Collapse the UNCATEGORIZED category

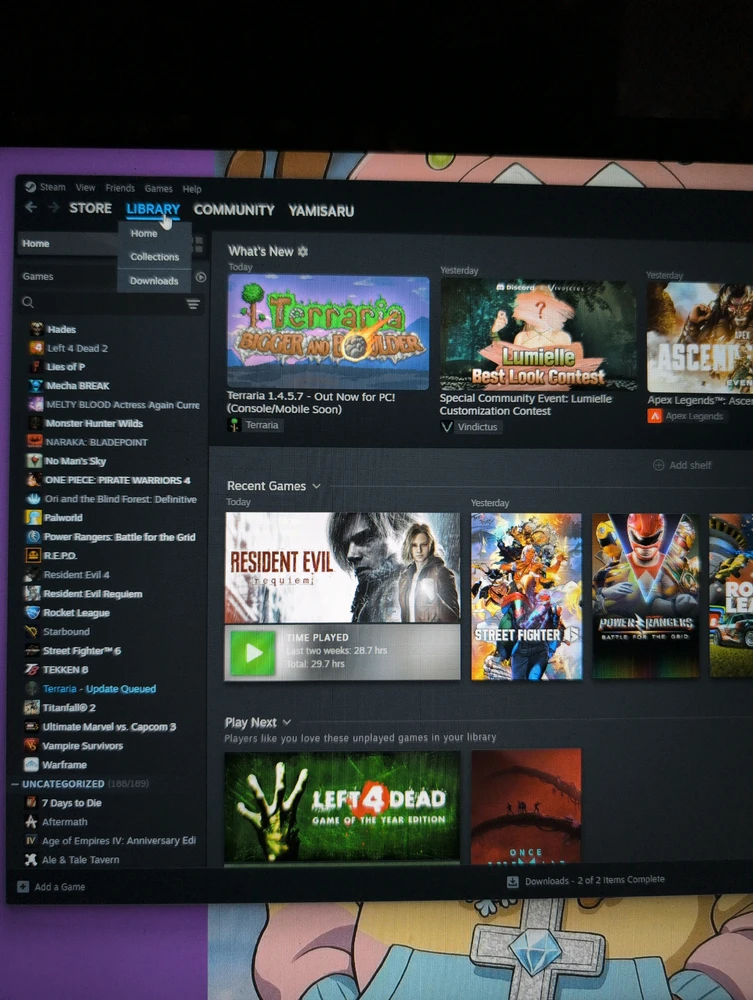coord(15,784)
